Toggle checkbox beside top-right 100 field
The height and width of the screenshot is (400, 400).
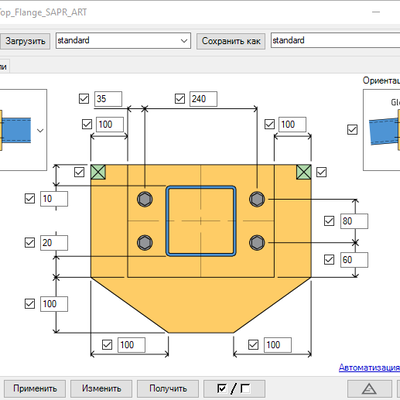[269, 124]
